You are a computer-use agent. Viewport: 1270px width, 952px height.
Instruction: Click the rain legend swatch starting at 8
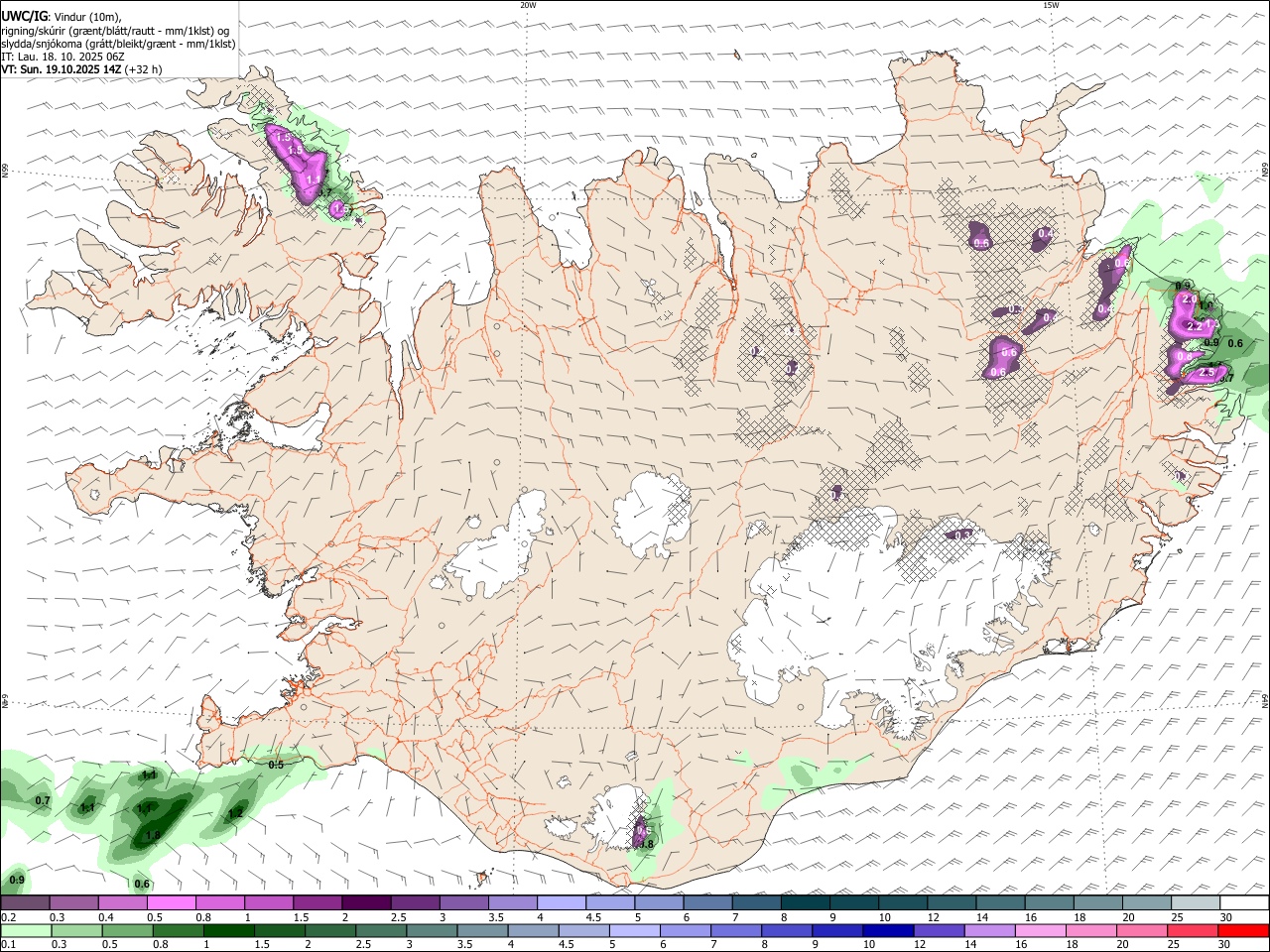click(787, 931)
